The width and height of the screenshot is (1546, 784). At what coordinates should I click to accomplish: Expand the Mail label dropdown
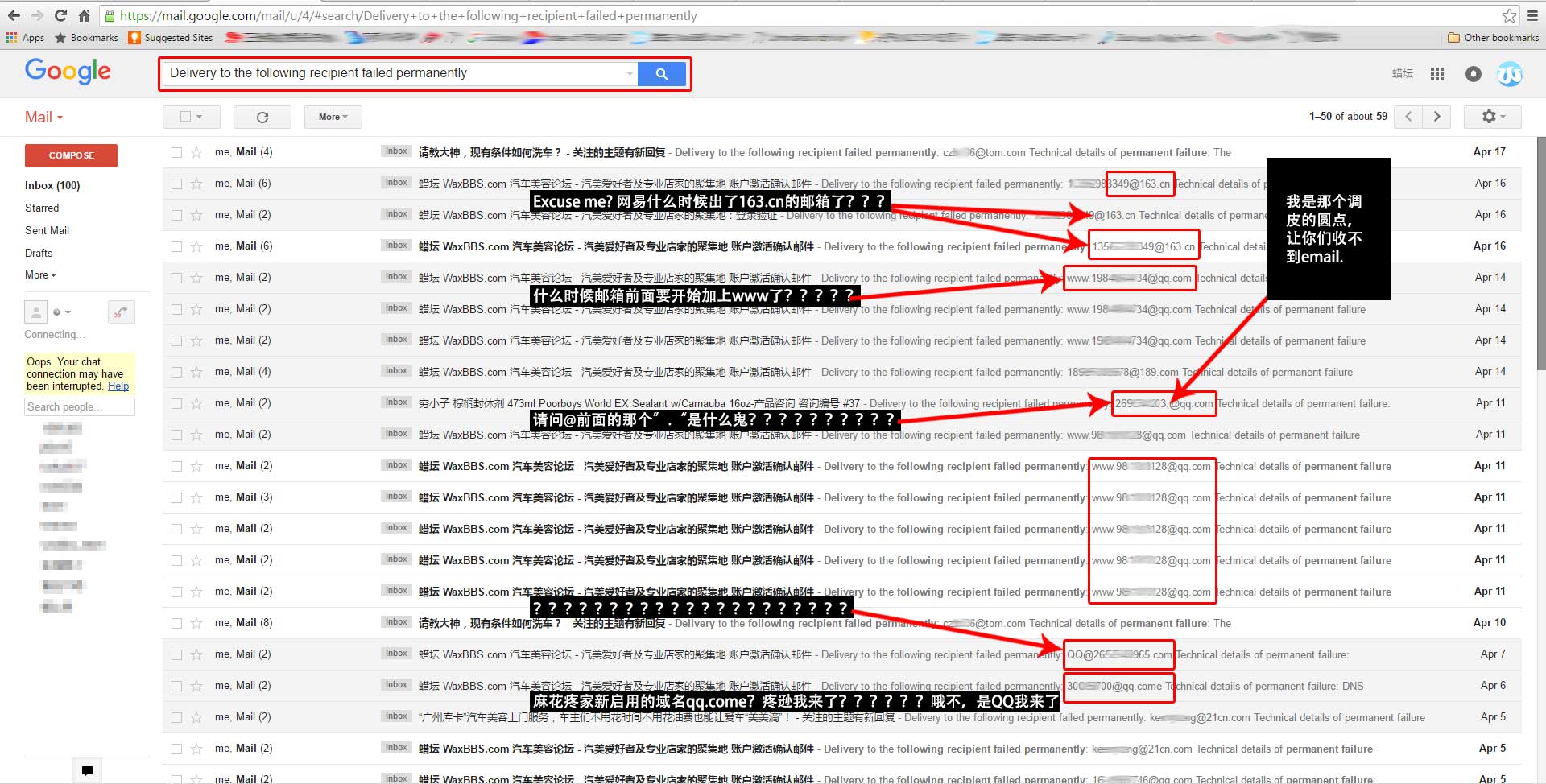[59, 117]
